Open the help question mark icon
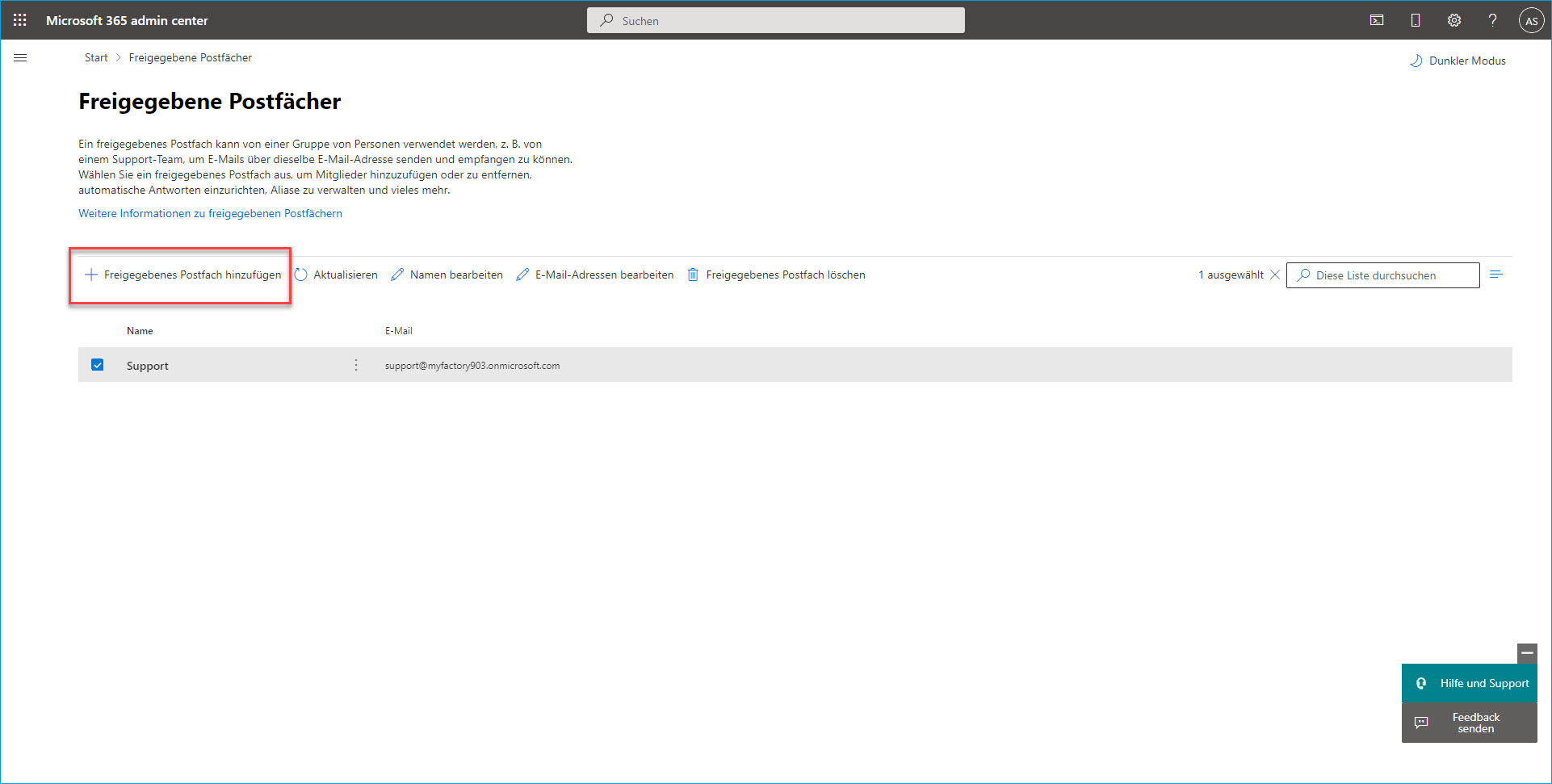Screen dimensions: 1552x784 click(1493, 20)
